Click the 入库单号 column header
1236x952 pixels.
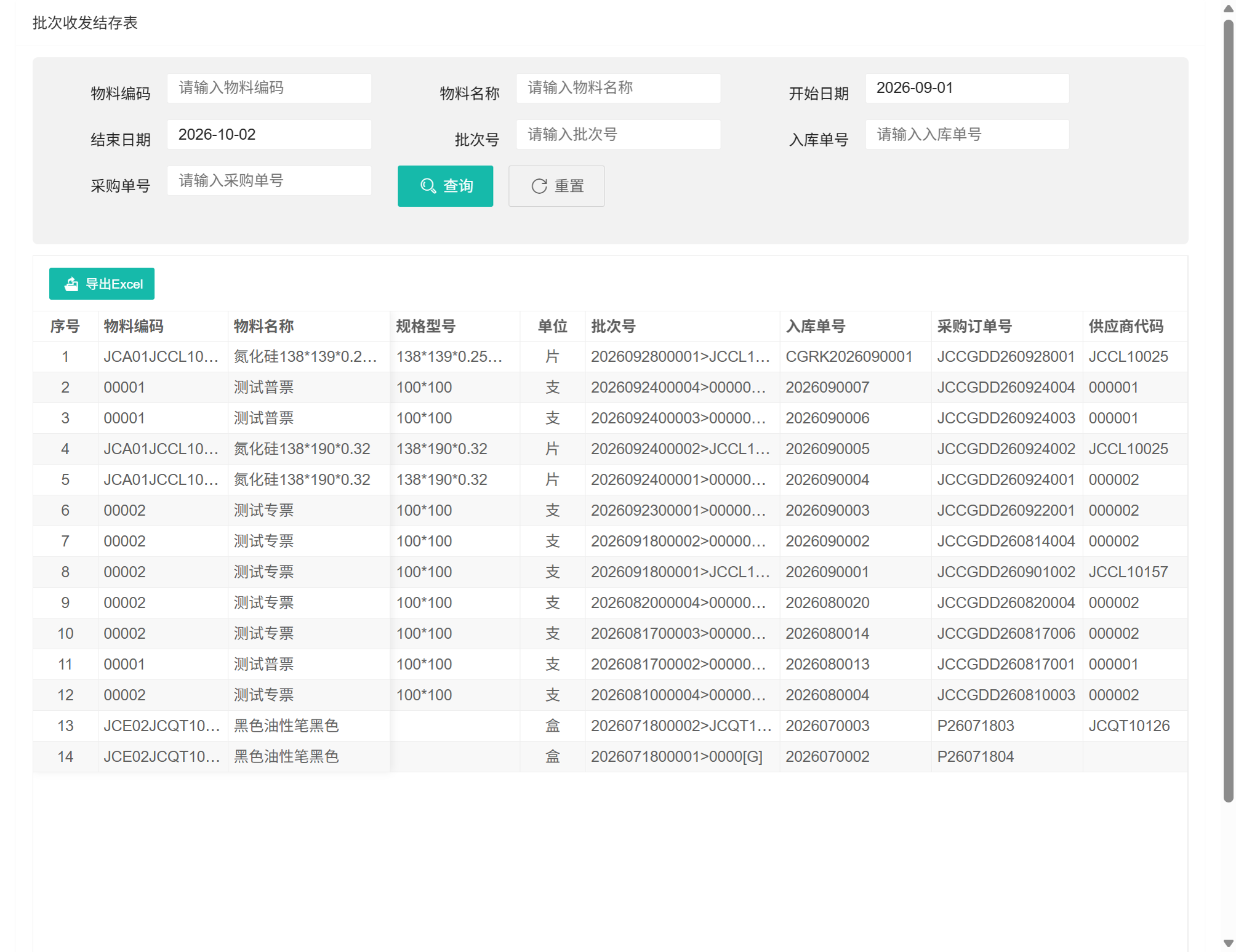pyautogui.click(x=855, y=326)
